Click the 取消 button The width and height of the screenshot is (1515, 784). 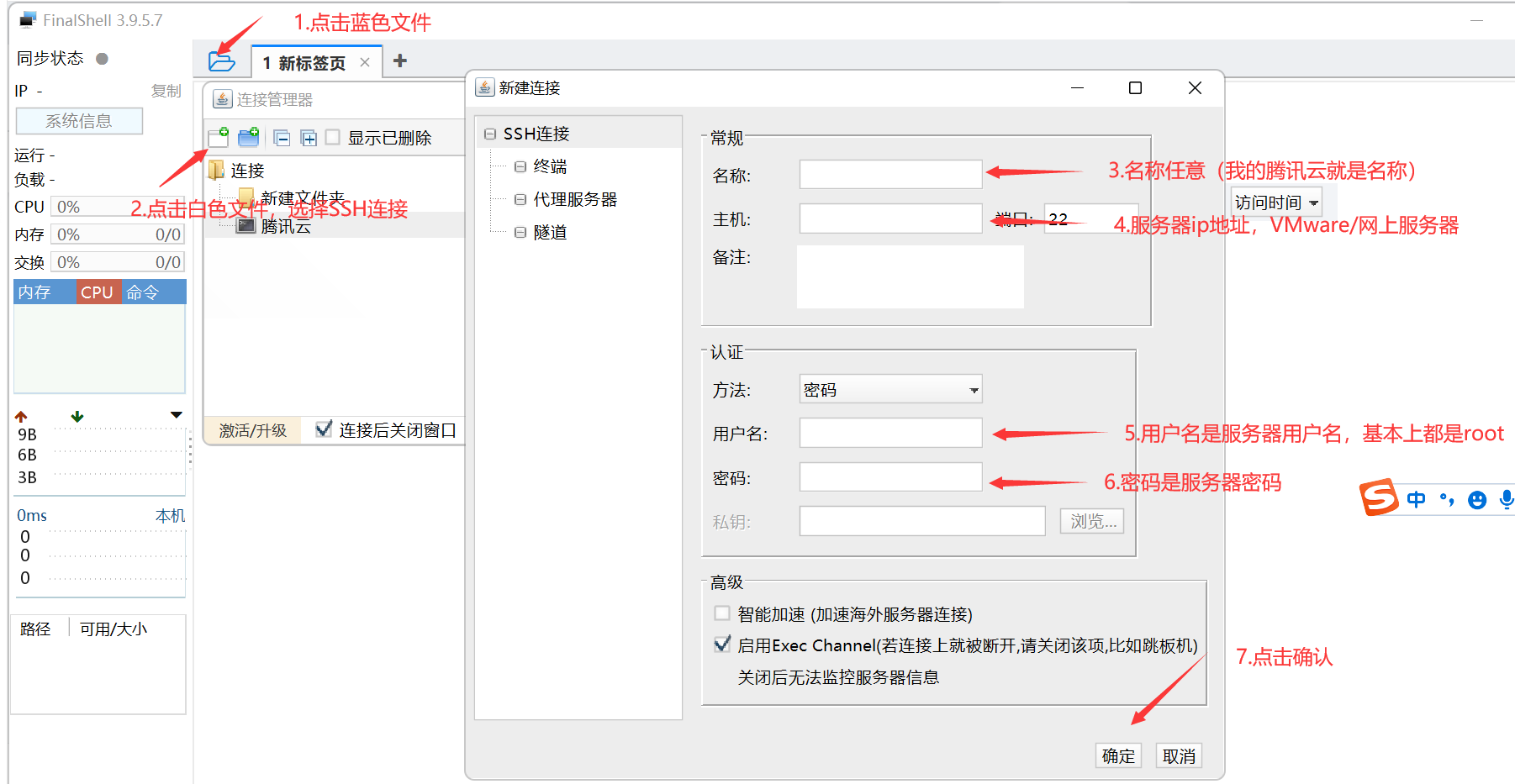coord(1179,755)
